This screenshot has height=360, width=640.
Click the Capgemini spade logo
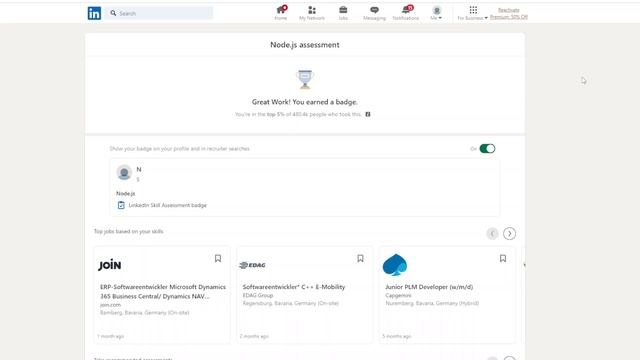[x=395, y=264]
